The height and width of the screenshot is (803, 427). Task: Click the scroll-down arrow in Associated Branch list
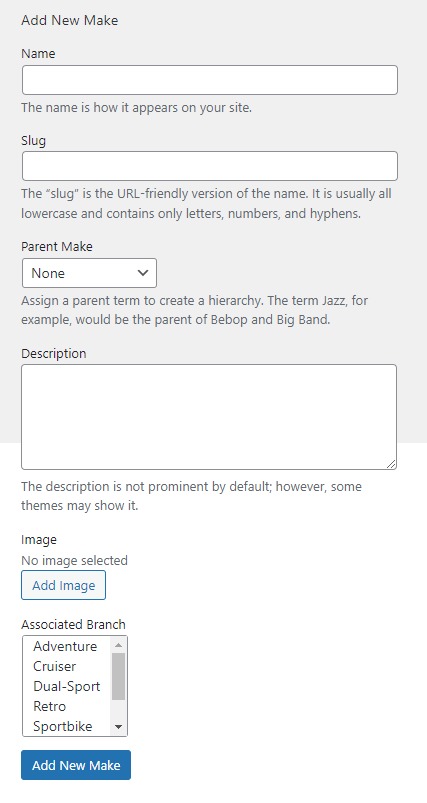[119, 727]
